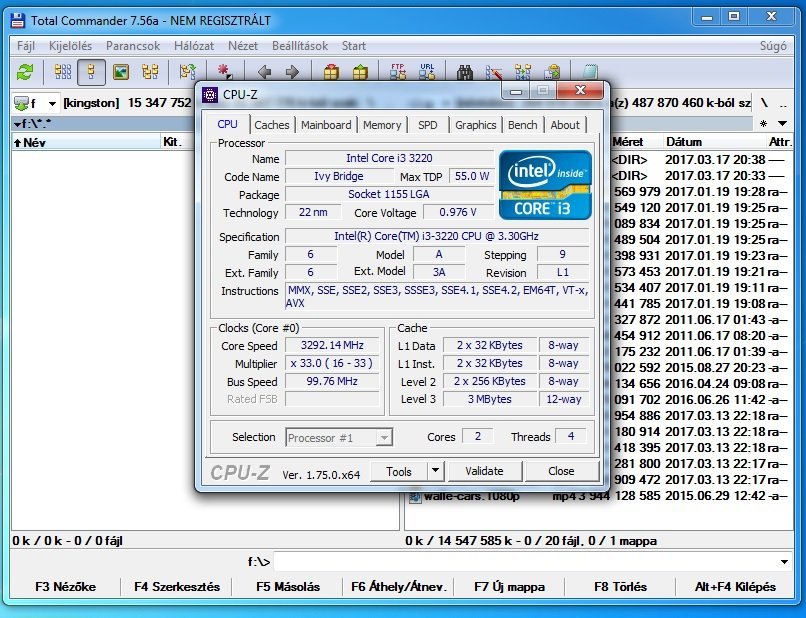806x618 pixels.
Task: Click the F5 Másolás button
Action: coord(288,587)
